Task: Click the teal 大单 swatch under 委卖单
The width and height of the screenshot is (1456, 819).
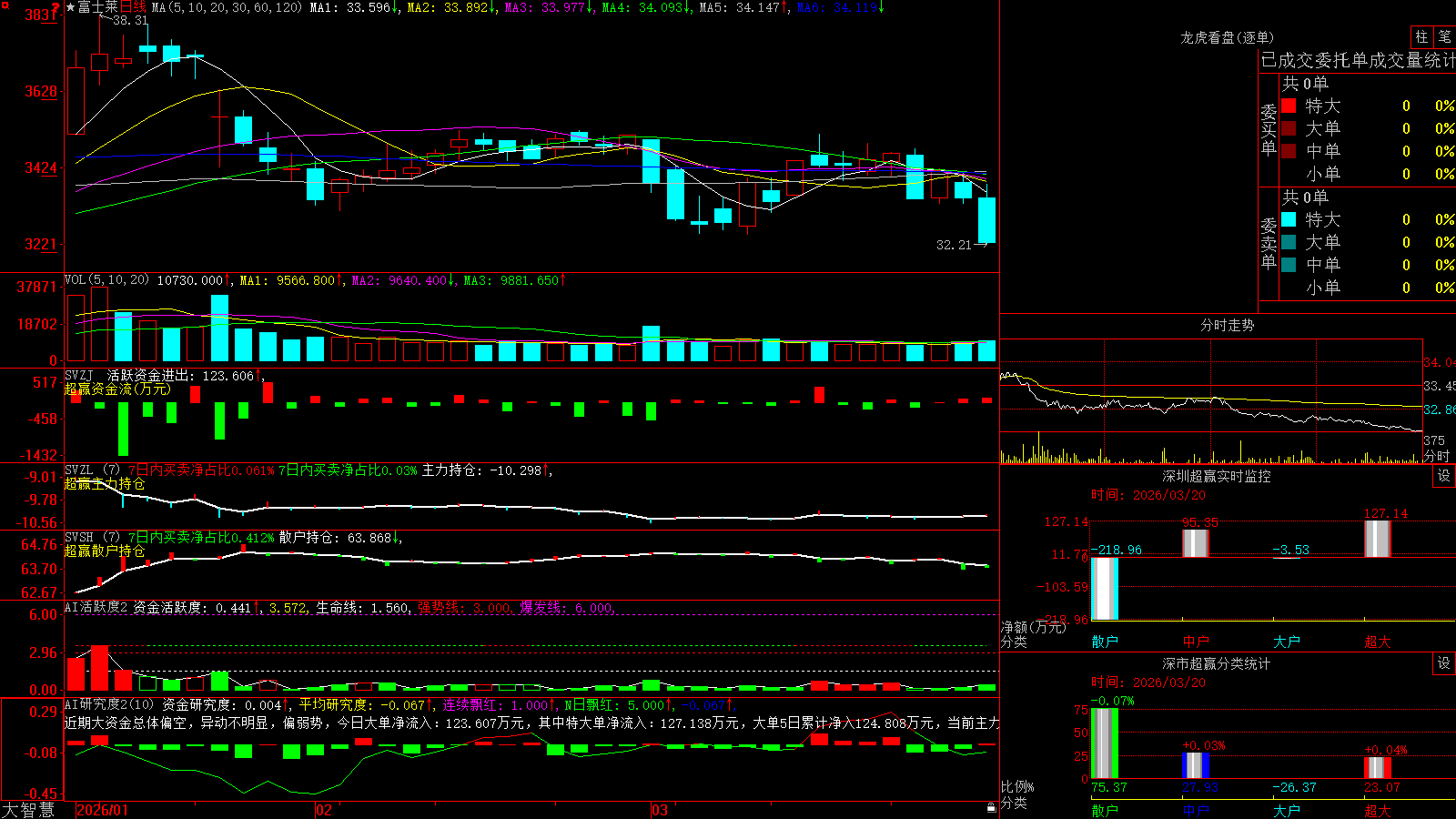Action: pyautogui.click(x=1289, y=242)
